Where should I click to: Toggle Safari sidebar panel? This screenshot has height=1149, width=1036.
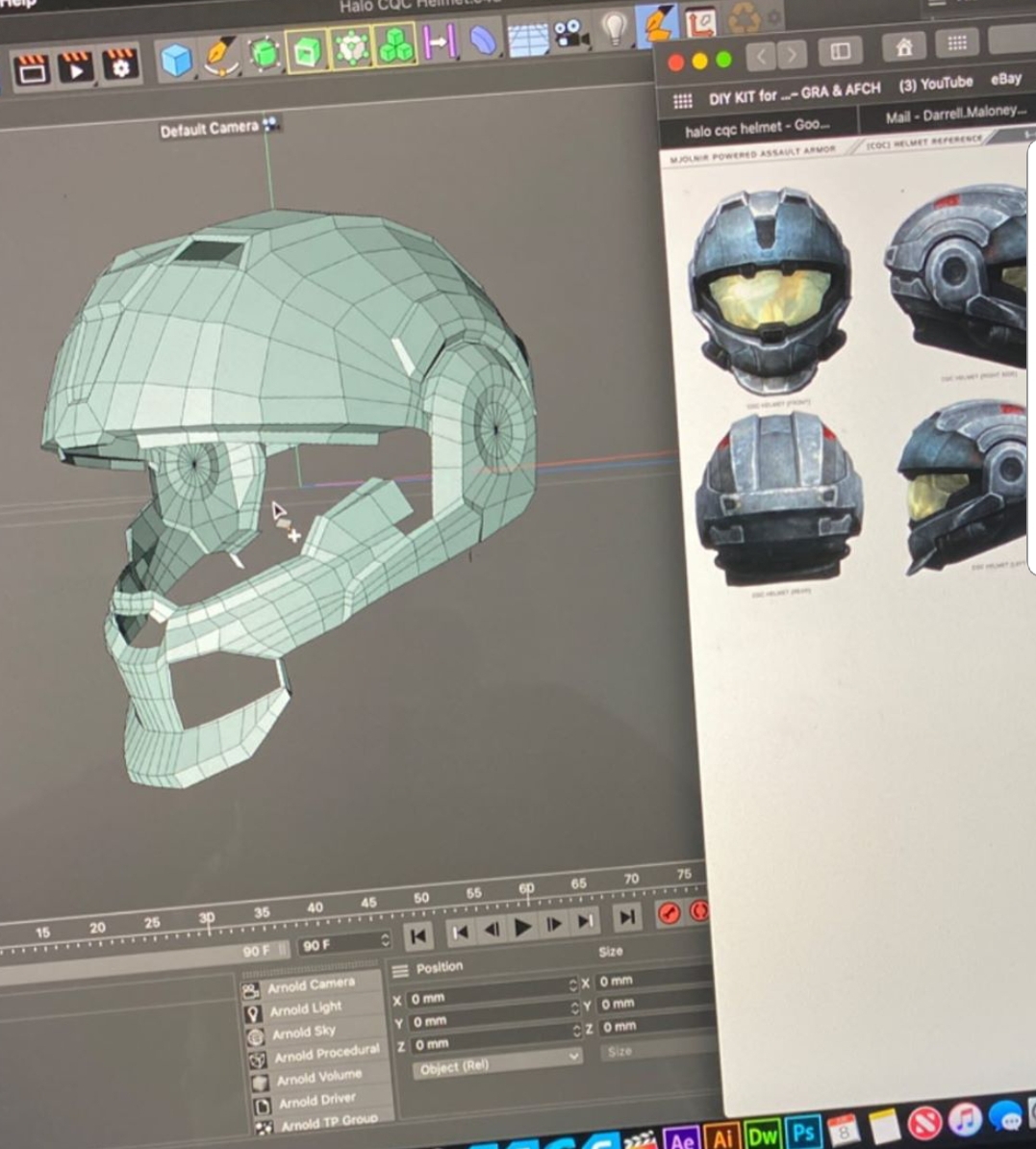point(840,51)
